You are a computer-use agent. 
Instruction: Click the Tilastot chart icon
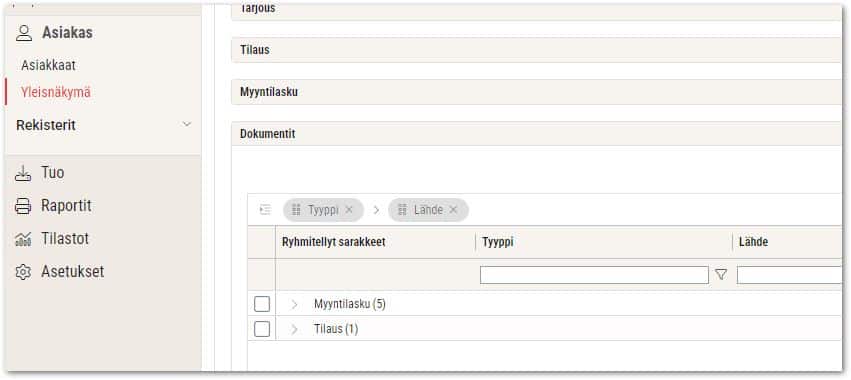(23, 239)
